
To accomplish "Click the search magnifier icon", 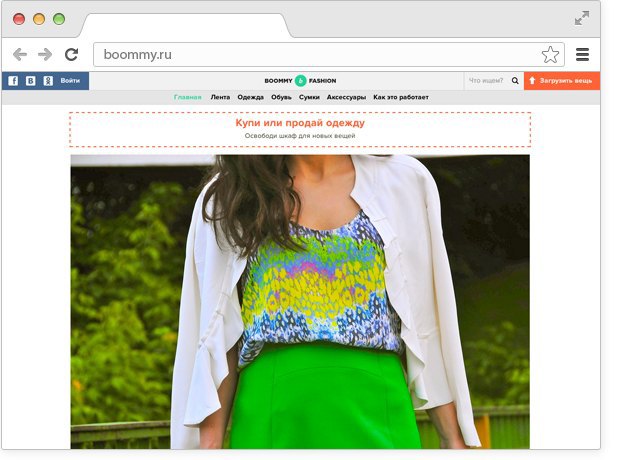I will [515, 80].
